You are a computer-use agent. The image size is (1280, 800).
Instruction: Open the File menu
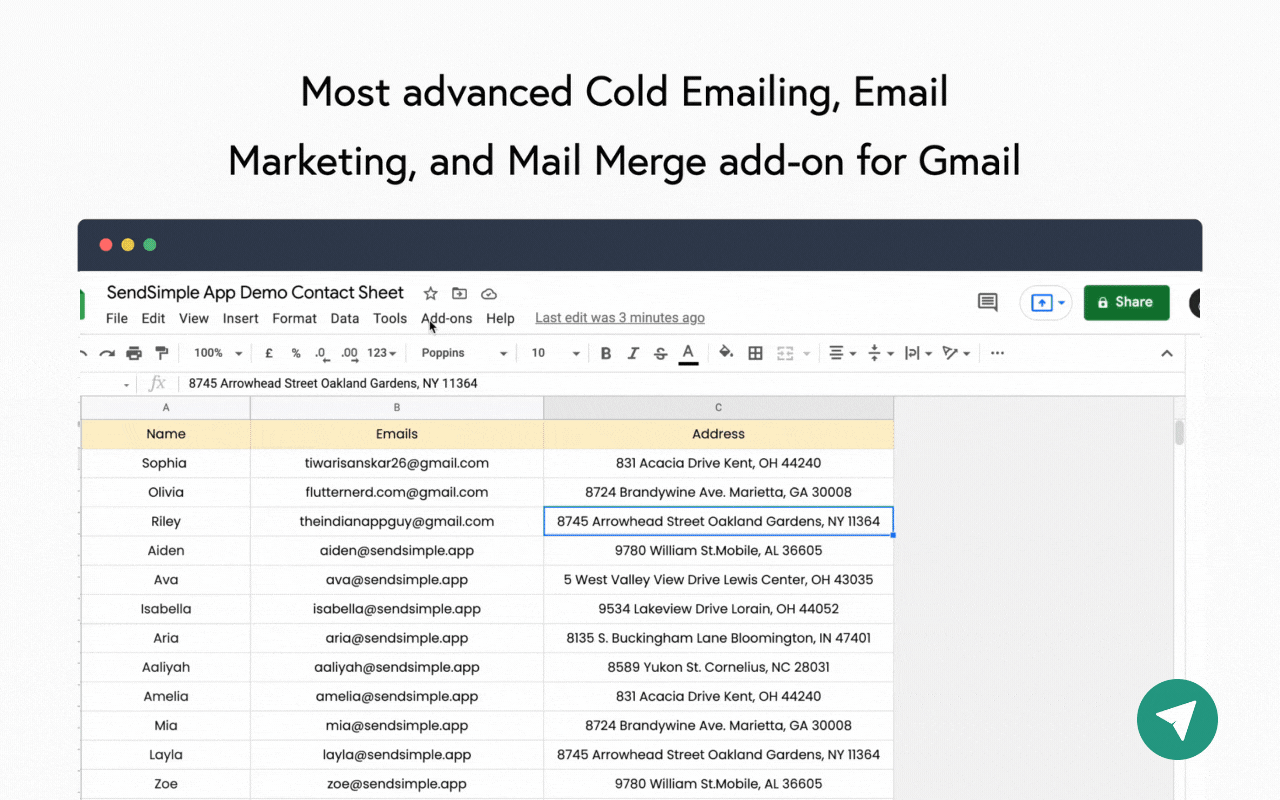point(117,318)
